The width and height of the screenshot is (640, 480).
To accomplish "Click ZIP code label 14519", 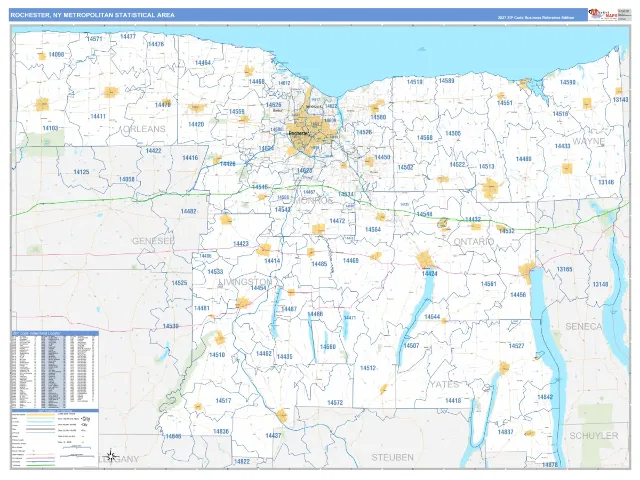I will pos(415,82).
